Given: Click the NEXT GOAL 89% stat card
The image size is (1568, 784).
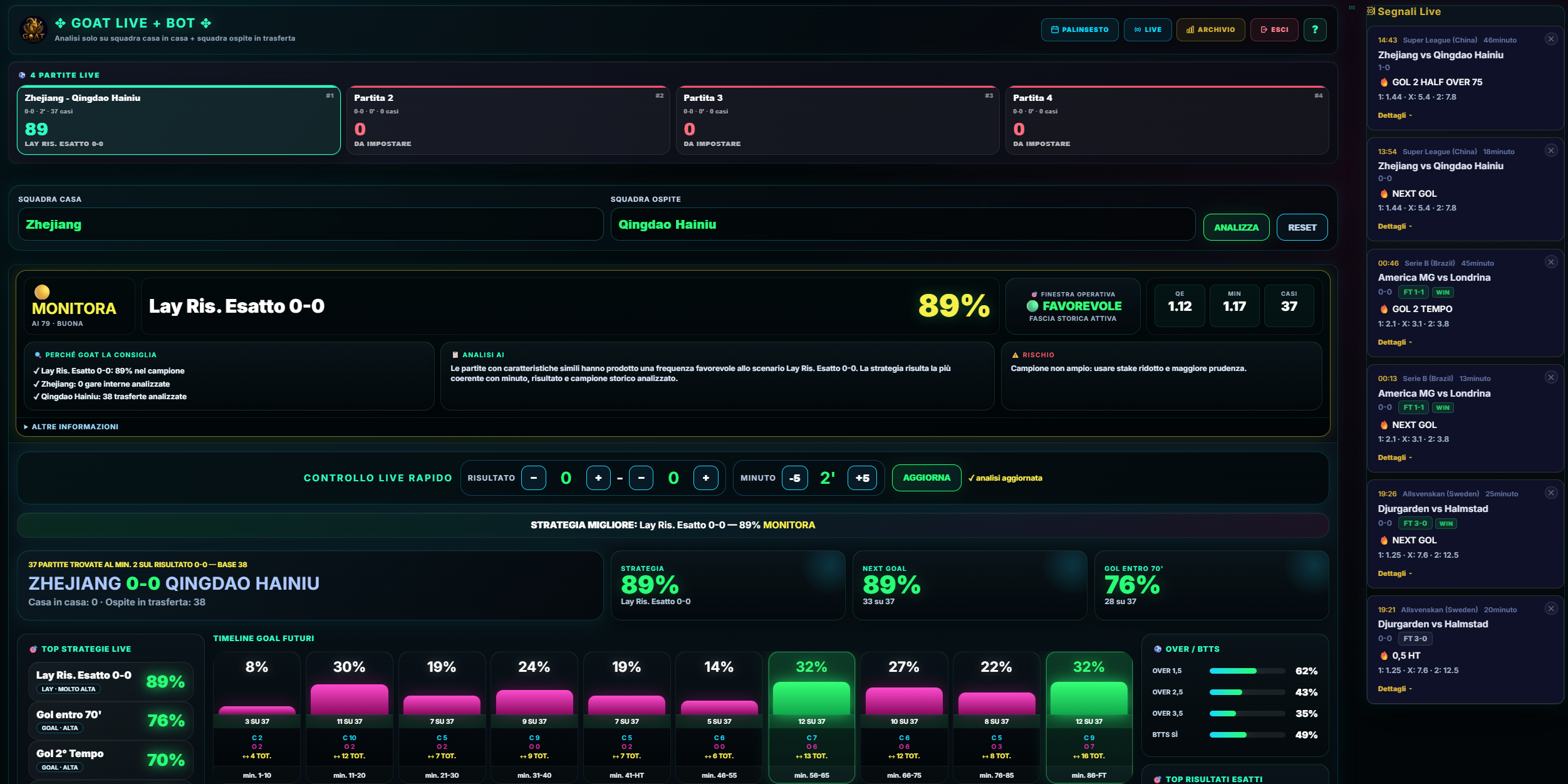Looking at the screenshot, I should pos(969,585).
